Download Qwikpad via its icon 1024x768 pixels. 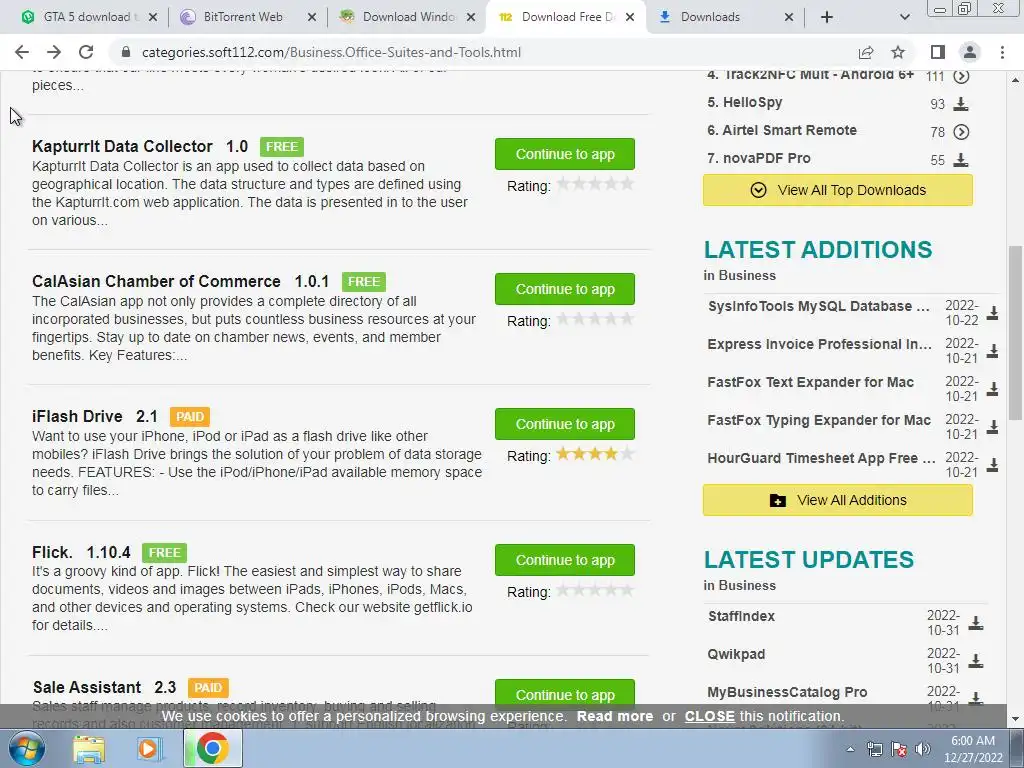(x=976, y=661)
